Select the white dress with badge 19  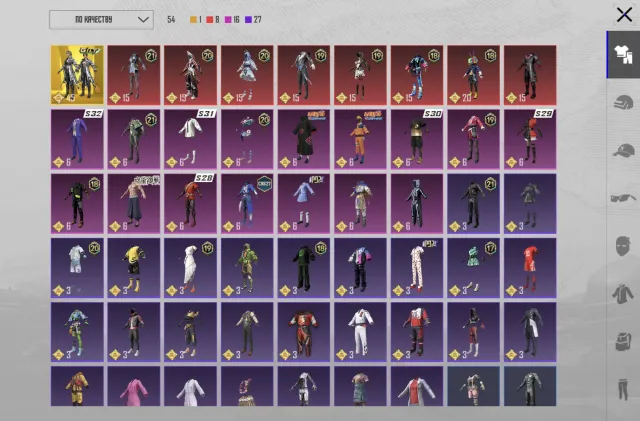pyautogui.click(x=191, y=268)
